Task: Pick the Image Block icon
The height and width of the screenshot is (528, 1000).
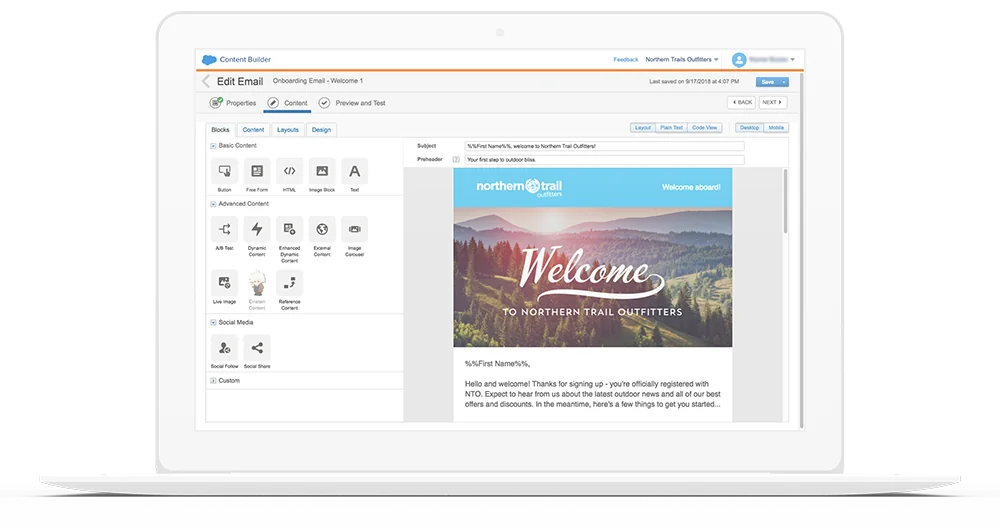Action: tap(322, 171)
